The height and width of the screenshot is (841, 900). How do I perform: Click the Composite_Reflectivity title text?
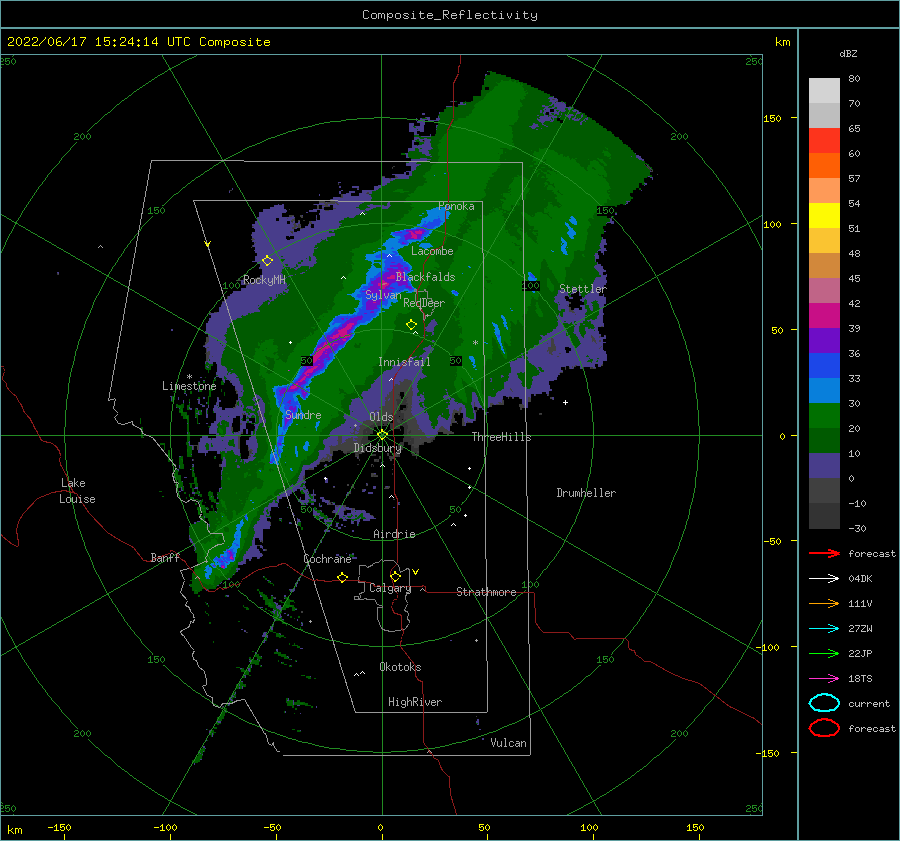(450, 15)
